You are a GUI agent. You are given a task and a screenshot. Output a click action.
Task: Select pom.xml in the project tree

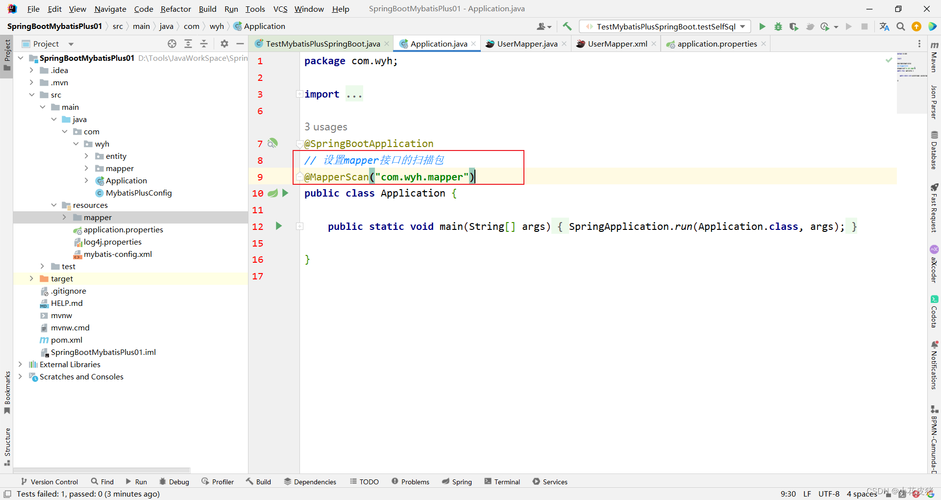[66, 340]
